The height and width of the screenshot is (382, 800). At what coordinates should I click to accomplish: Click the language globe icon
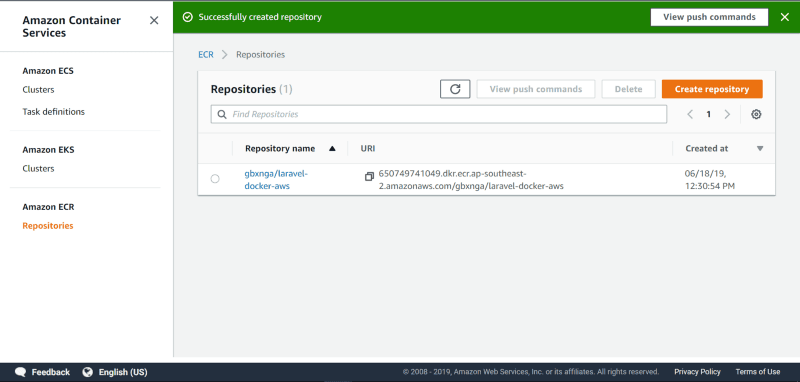click(x=88, y=372)
